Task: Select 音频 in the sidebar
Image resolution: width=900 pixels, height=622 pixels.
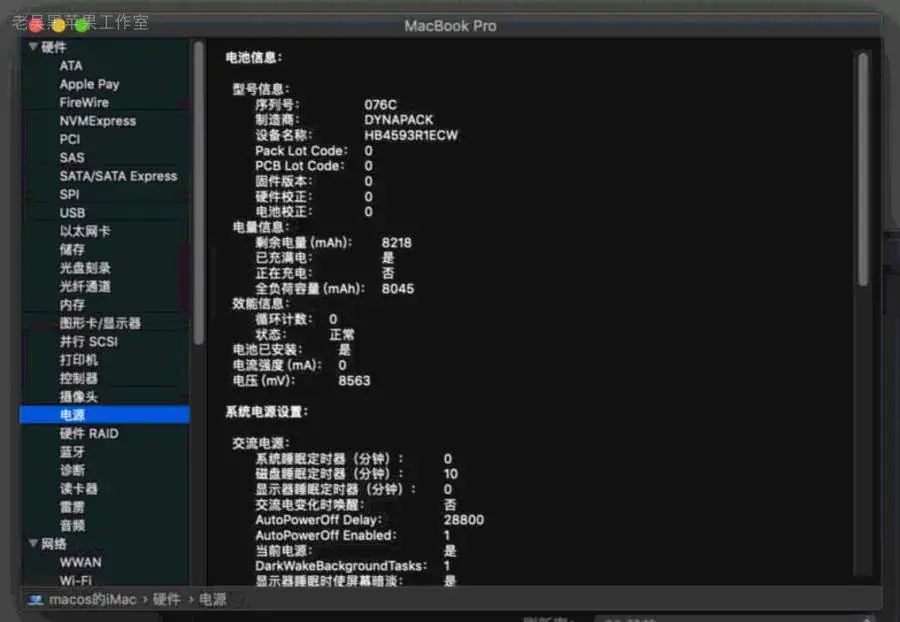Action: [x=72, y=525]
